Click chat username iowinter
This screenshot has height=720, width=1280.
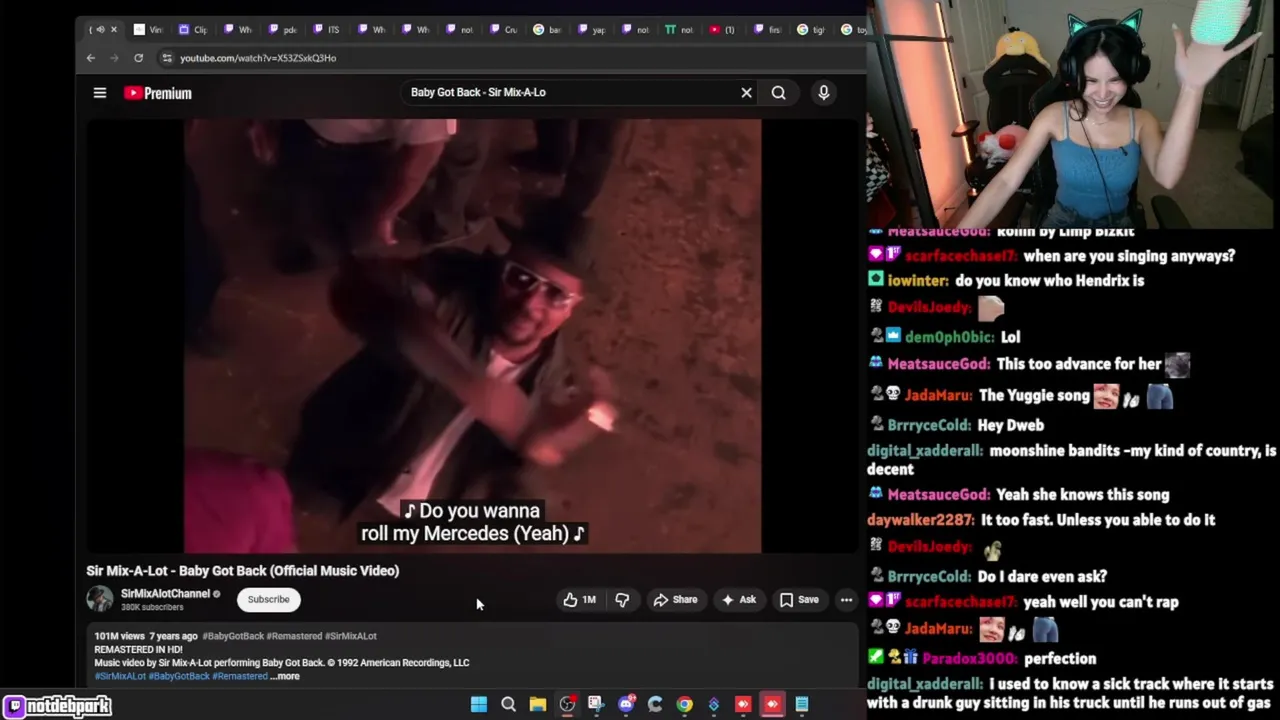pos(916,281)
